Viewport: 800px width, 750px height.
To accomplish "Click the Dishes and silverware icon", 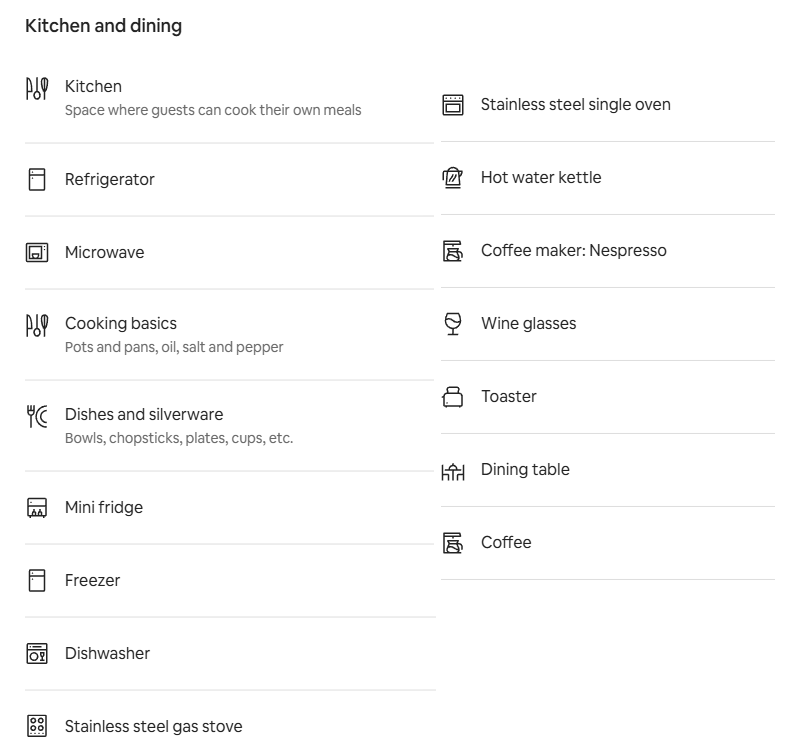I will pyautogui.click(x=37, y=416).
